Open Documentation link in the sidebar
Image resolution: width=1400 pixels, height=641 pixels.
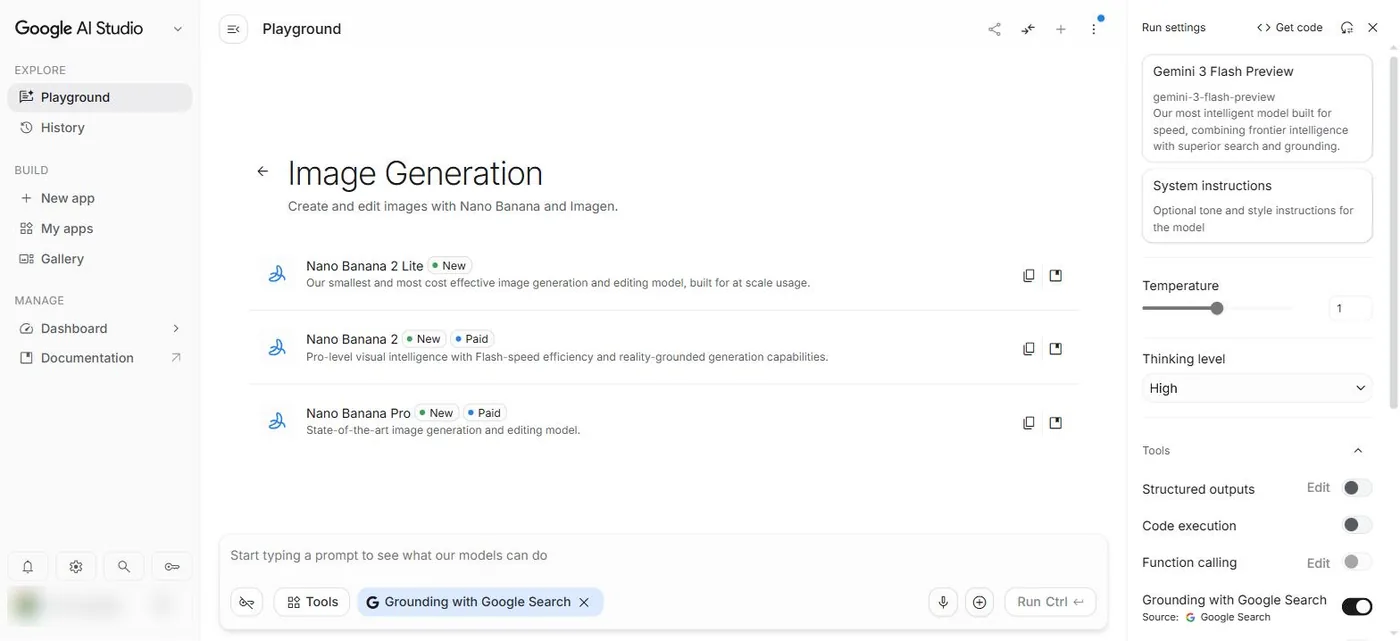(x=99, y=358)
